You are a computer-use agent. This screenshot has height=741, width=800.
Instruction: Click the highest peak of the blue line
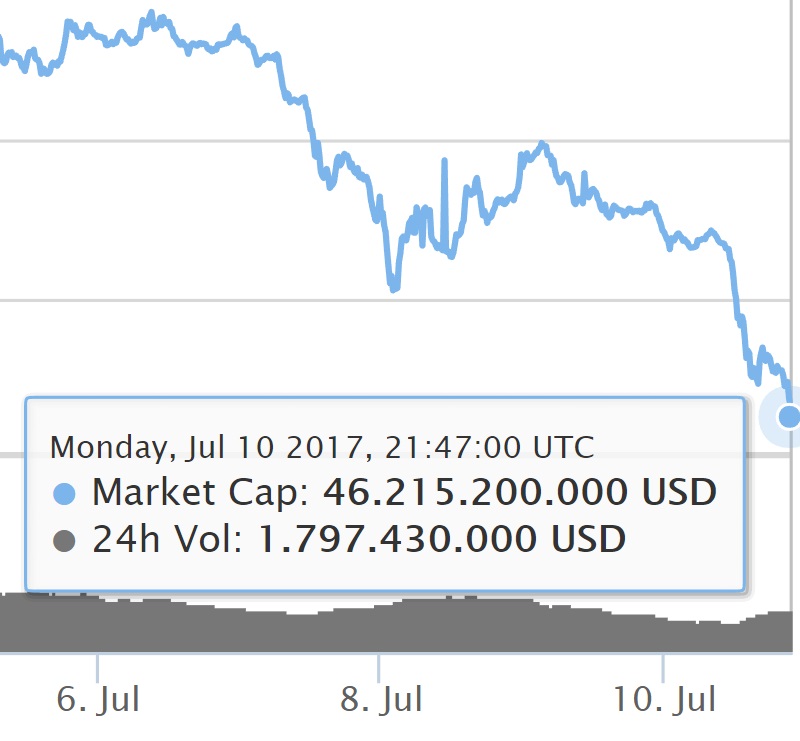[x=151, y=13]
